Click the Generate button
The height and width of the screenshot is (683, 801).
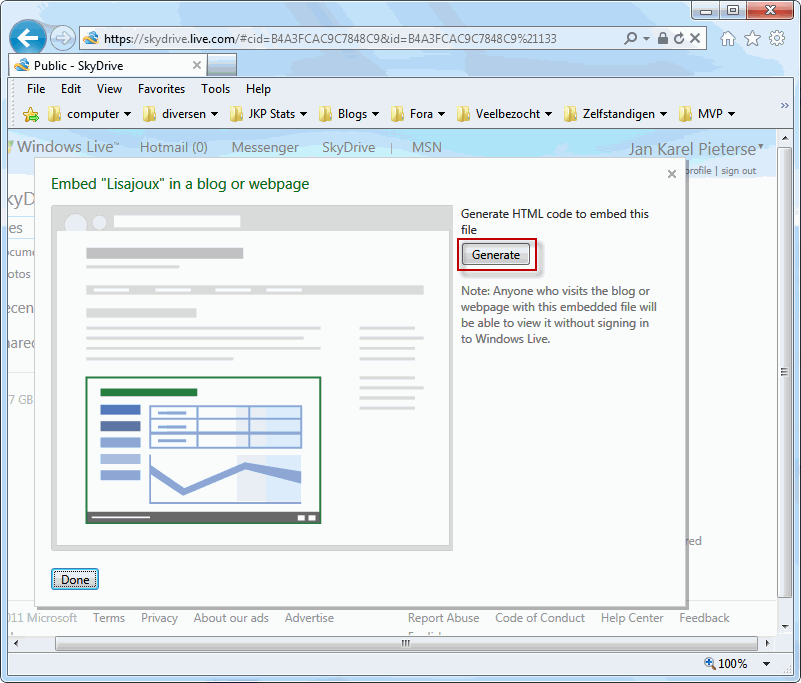pos(496,254)
